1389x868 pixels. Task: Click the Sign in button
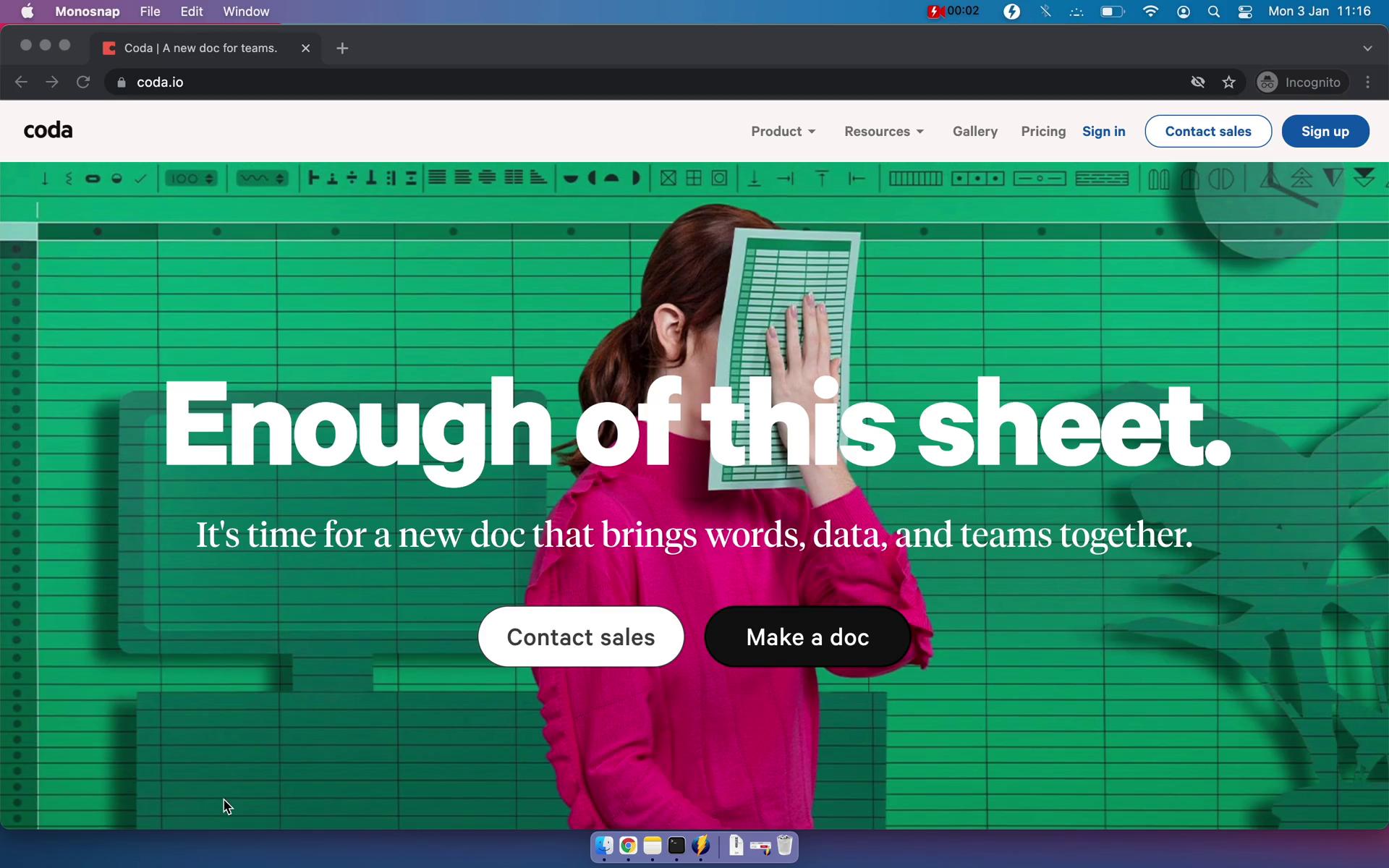point(1104,130)
